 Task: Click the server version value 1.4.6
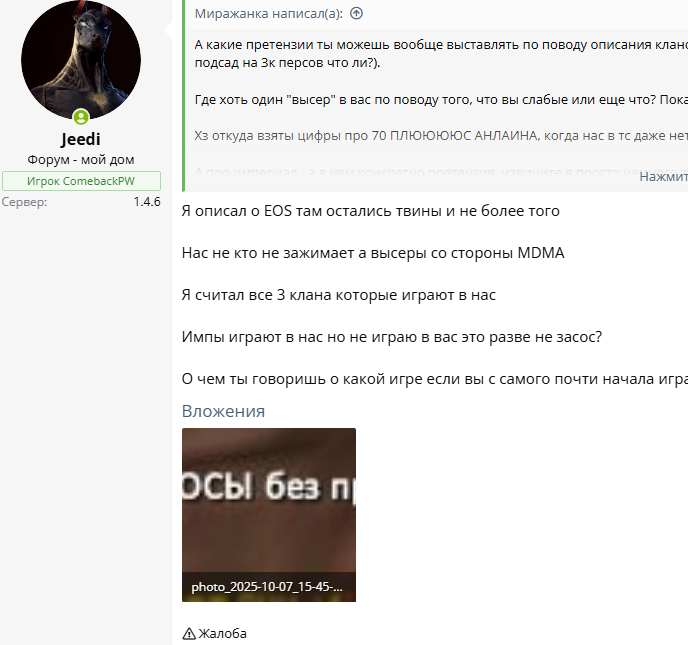147,202
